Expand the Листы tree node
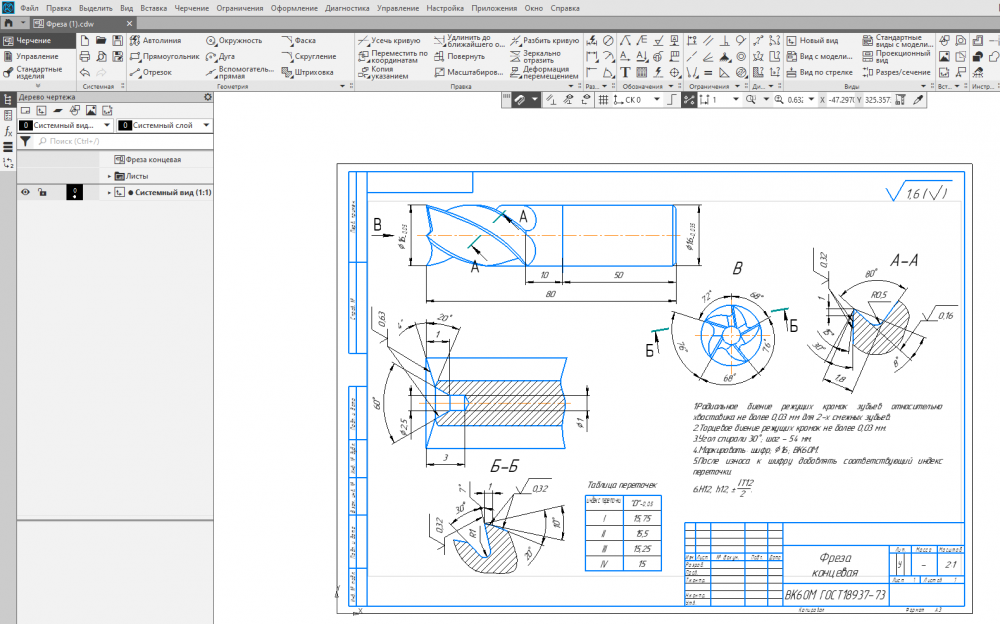 pos(110,176)
